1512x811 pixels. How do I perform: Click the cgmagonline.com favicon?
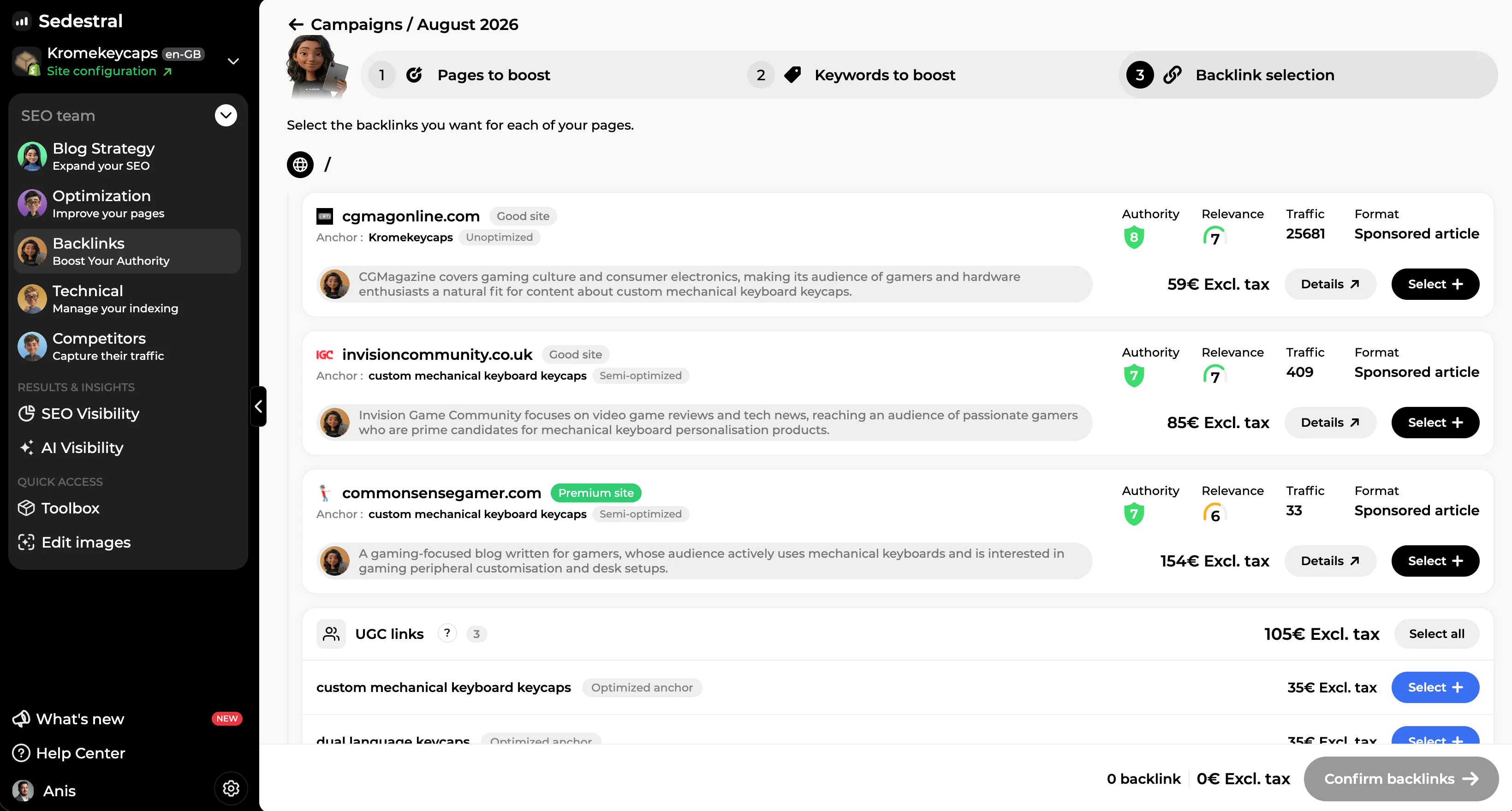click(x=325, y=216)
